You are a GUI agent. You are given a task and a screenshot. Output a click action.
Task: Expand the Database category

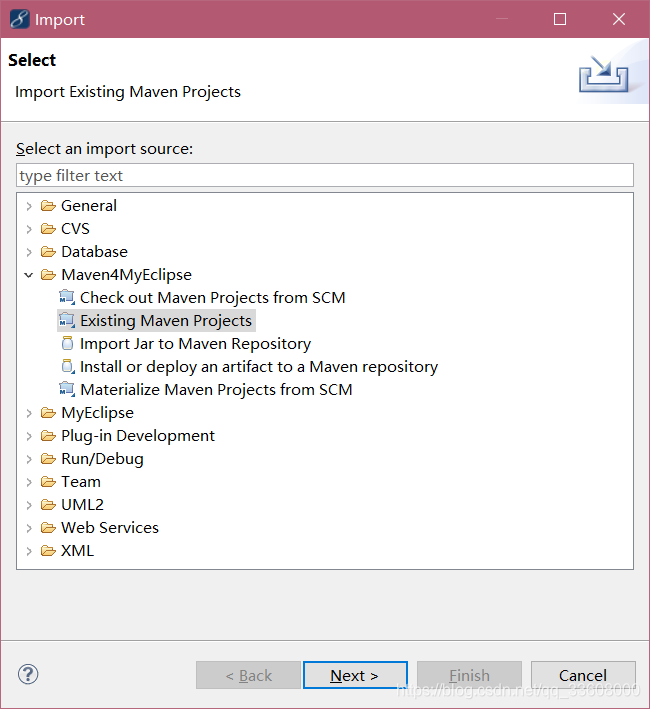(x=29, y=252)
